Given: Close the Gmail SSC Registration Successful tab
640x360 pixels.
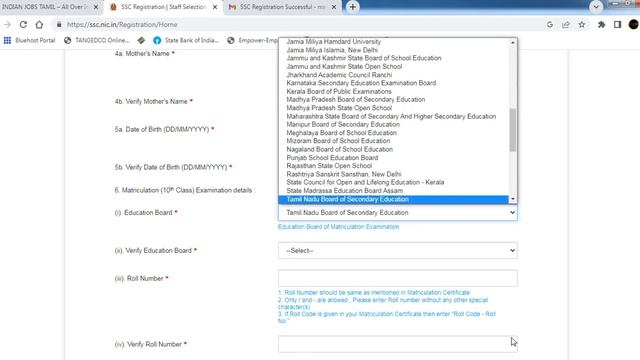Looking at the screenshot, I should click(x=334, y=7).
